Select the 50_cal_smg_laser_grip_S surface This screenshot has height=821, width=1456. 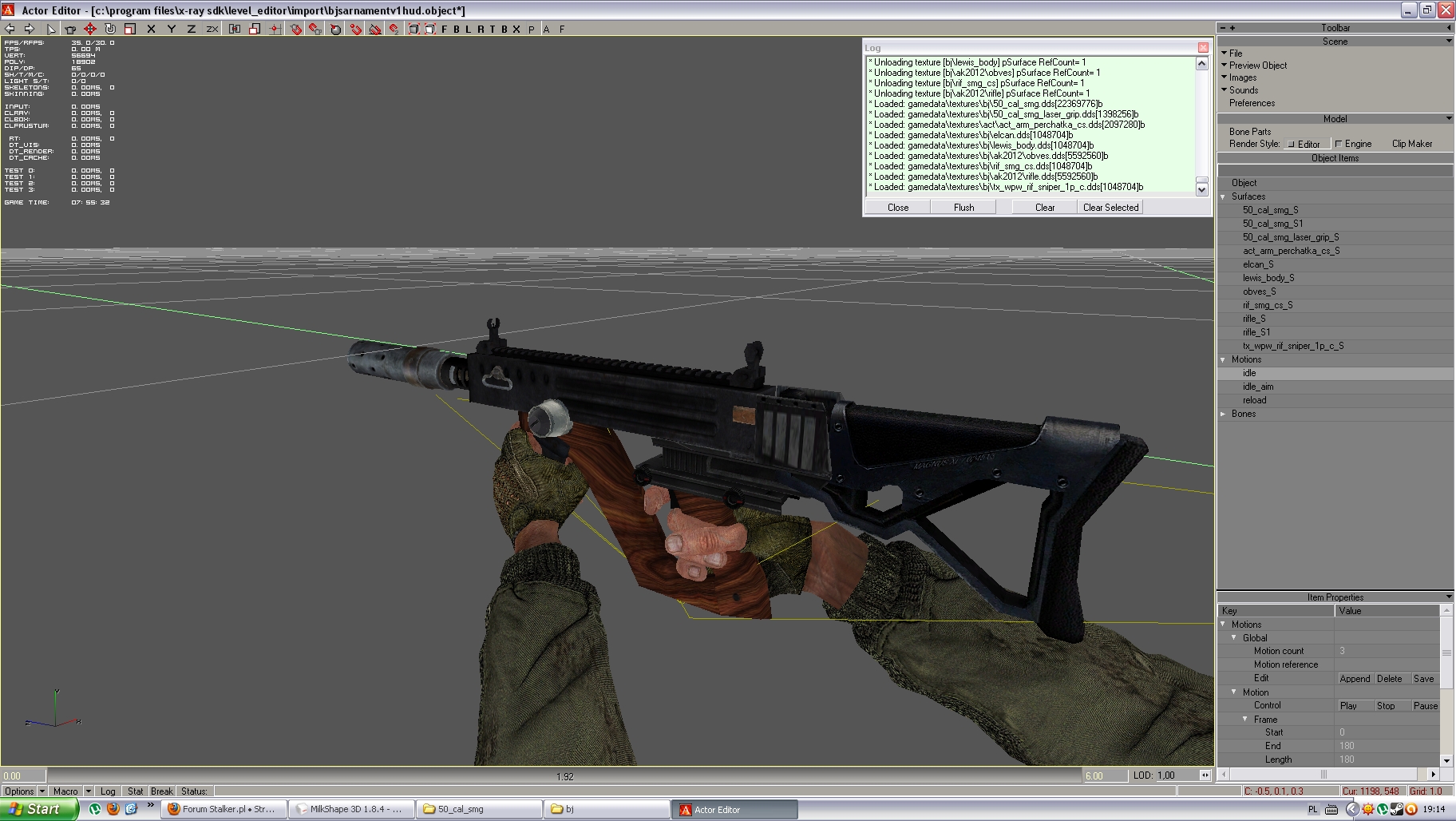[x=1291, y=237]
